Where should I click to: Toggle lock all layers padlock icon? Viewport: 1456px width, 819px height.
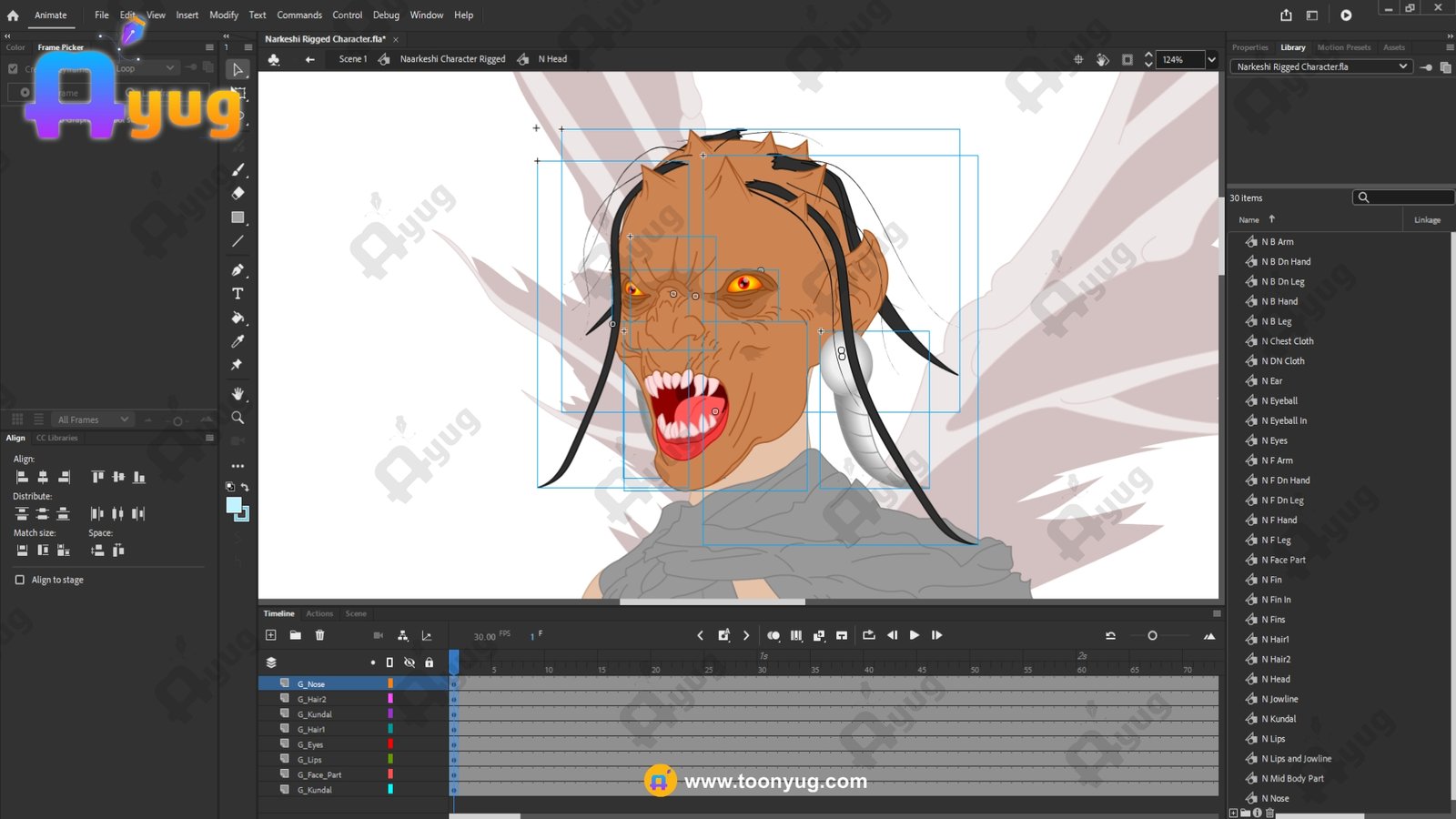tap(429, 662)
